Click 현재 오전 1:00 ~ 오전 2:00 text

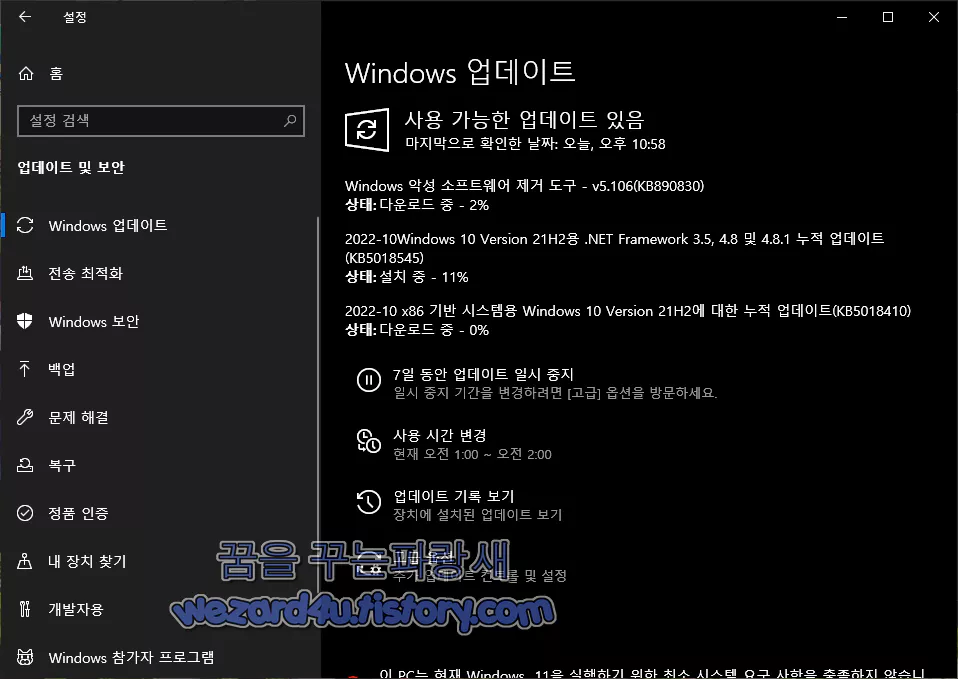(472, 454)
